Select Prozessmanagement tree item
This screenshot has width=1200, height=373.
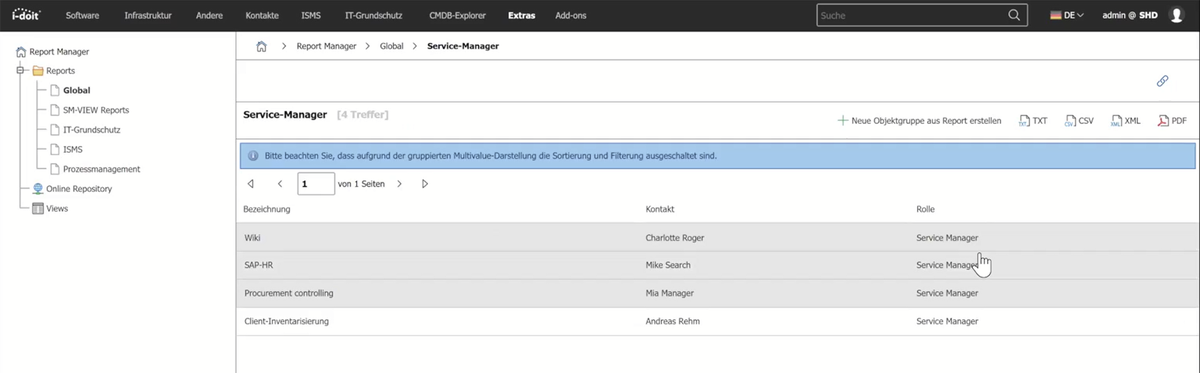tap(101, 169)
